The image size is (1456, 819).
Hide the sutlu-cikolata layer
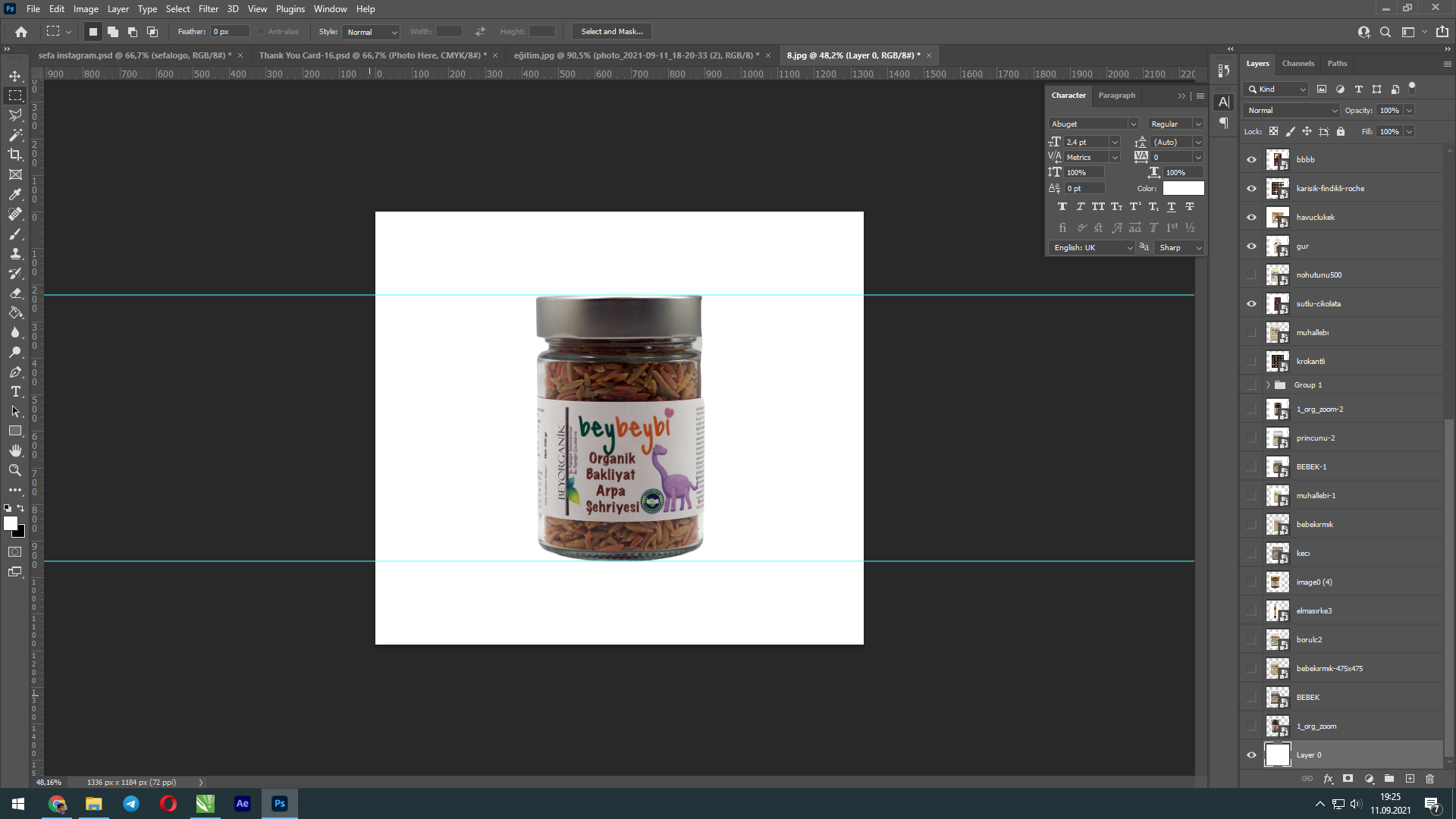pos(1251,304)
